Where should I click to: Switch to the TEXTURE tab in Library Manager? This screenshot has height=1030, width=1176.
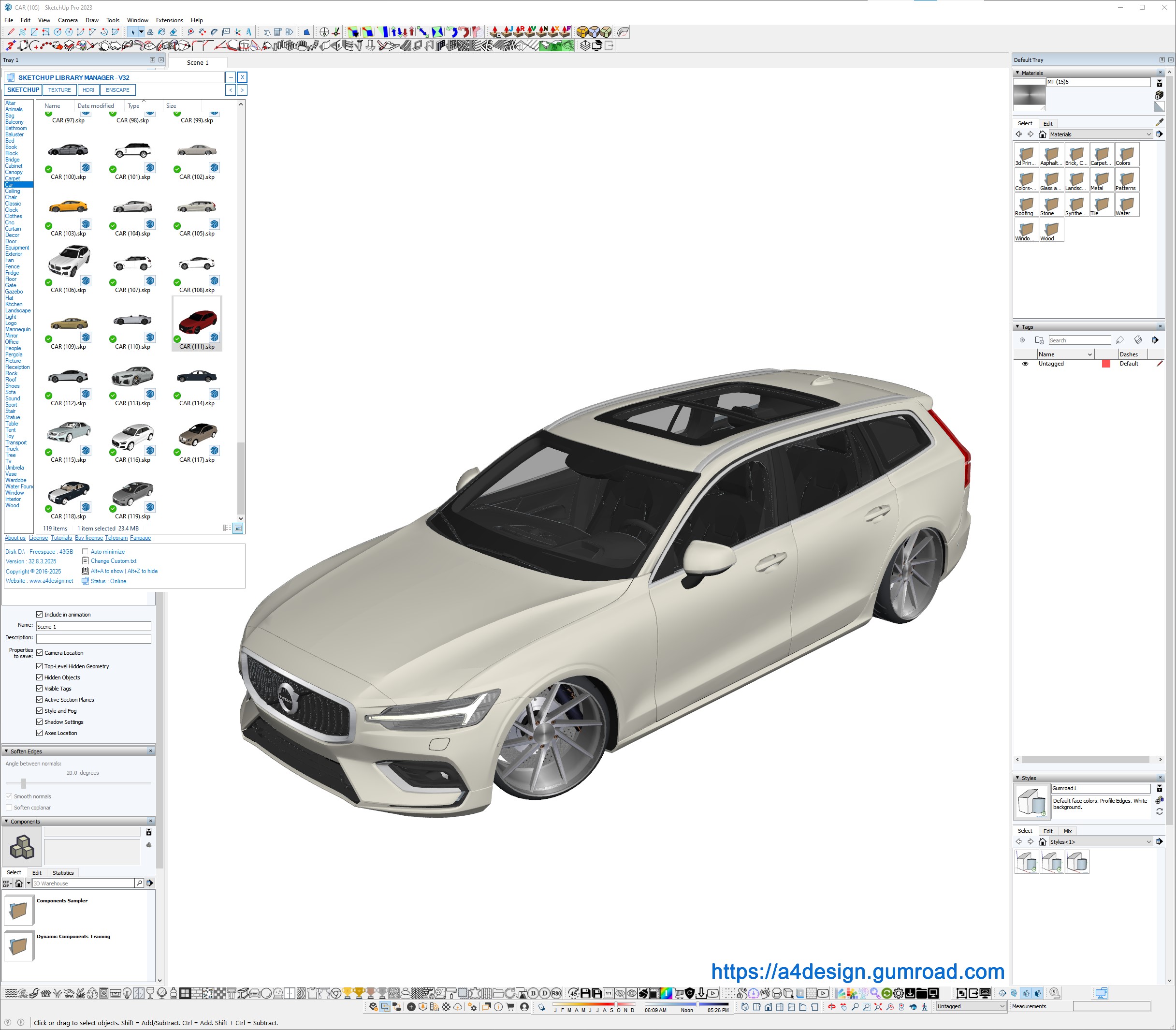60,90
